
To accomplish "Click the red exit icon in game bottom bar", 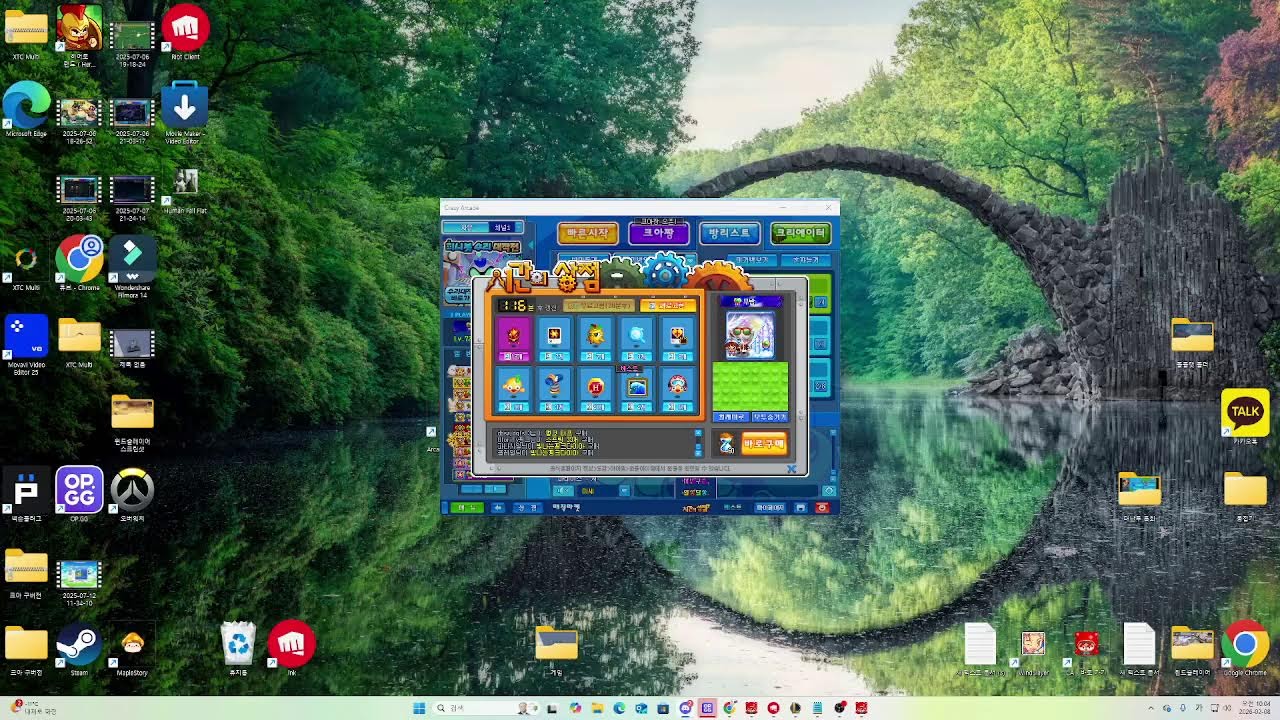I will pyautogui.click(x=822, y=507).
